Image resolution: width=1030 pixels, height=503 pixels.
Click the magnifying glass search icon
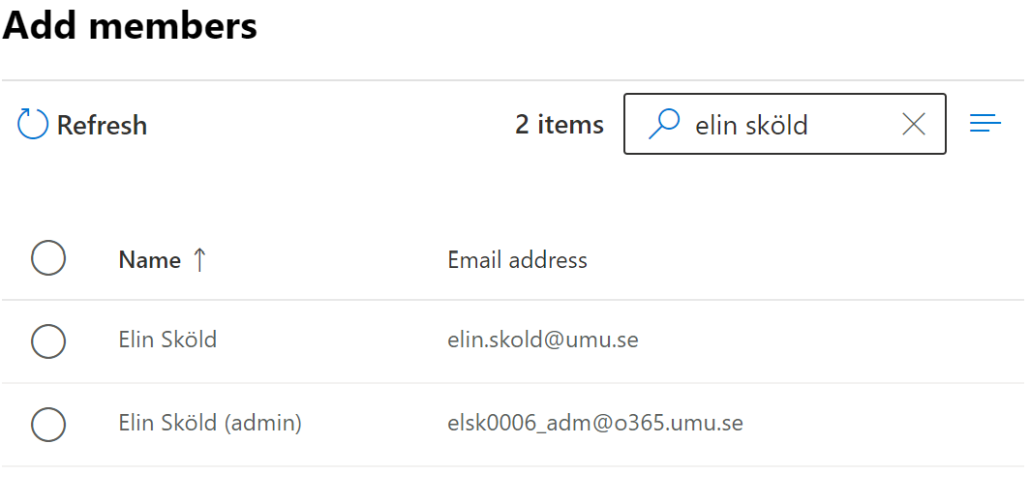pos(663,124)
